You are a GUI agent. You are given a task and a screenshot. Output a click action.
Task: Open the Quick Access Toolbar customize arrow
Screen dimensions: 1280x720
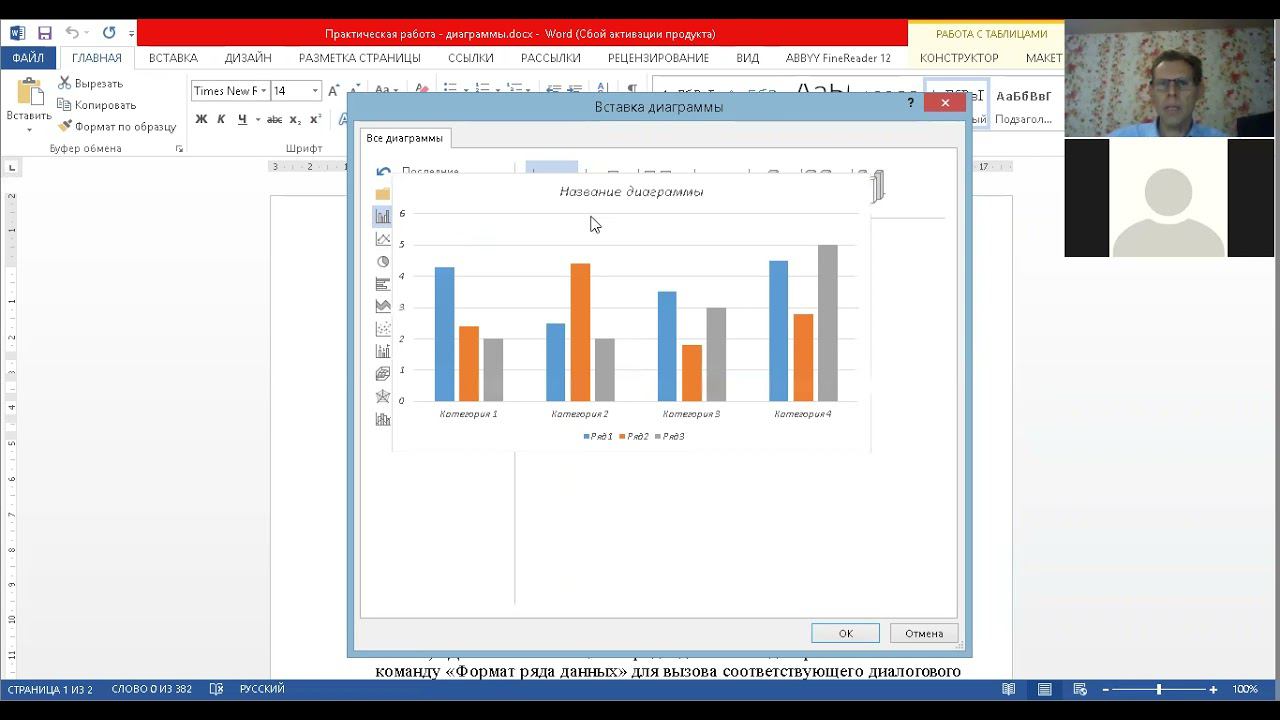tap(131, 34)
